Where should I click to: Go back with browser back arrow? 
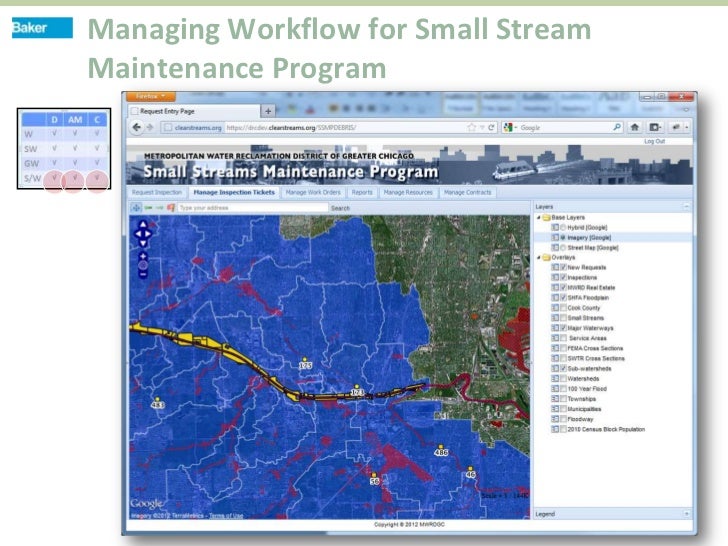click(136, 127)
